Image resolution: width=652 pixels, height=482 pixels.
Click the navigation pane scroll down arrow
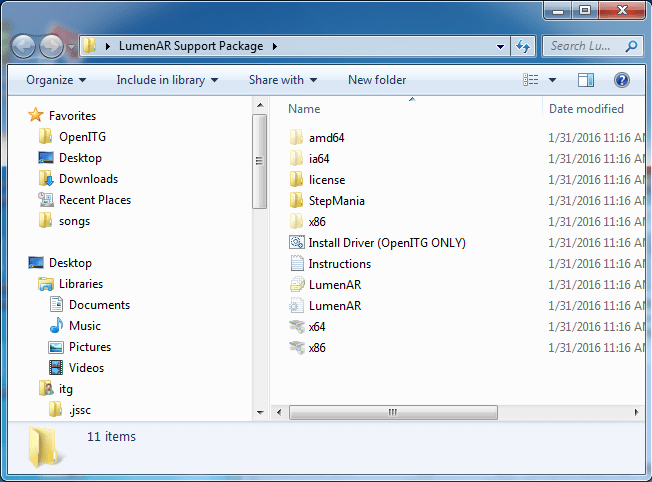pos(260,412)
